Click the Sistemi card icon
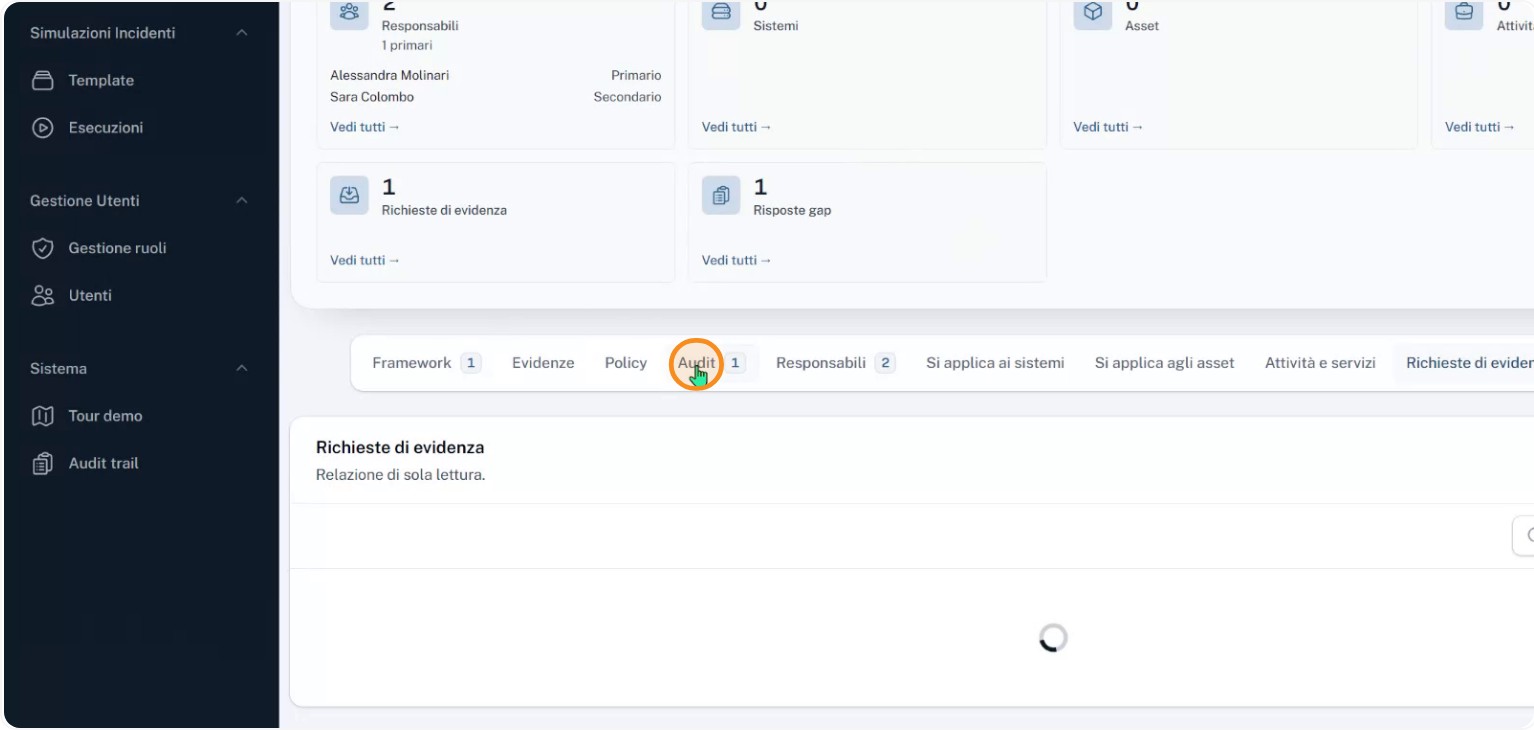The width and height of the screenshot is (1534, 730). [721, 13]
